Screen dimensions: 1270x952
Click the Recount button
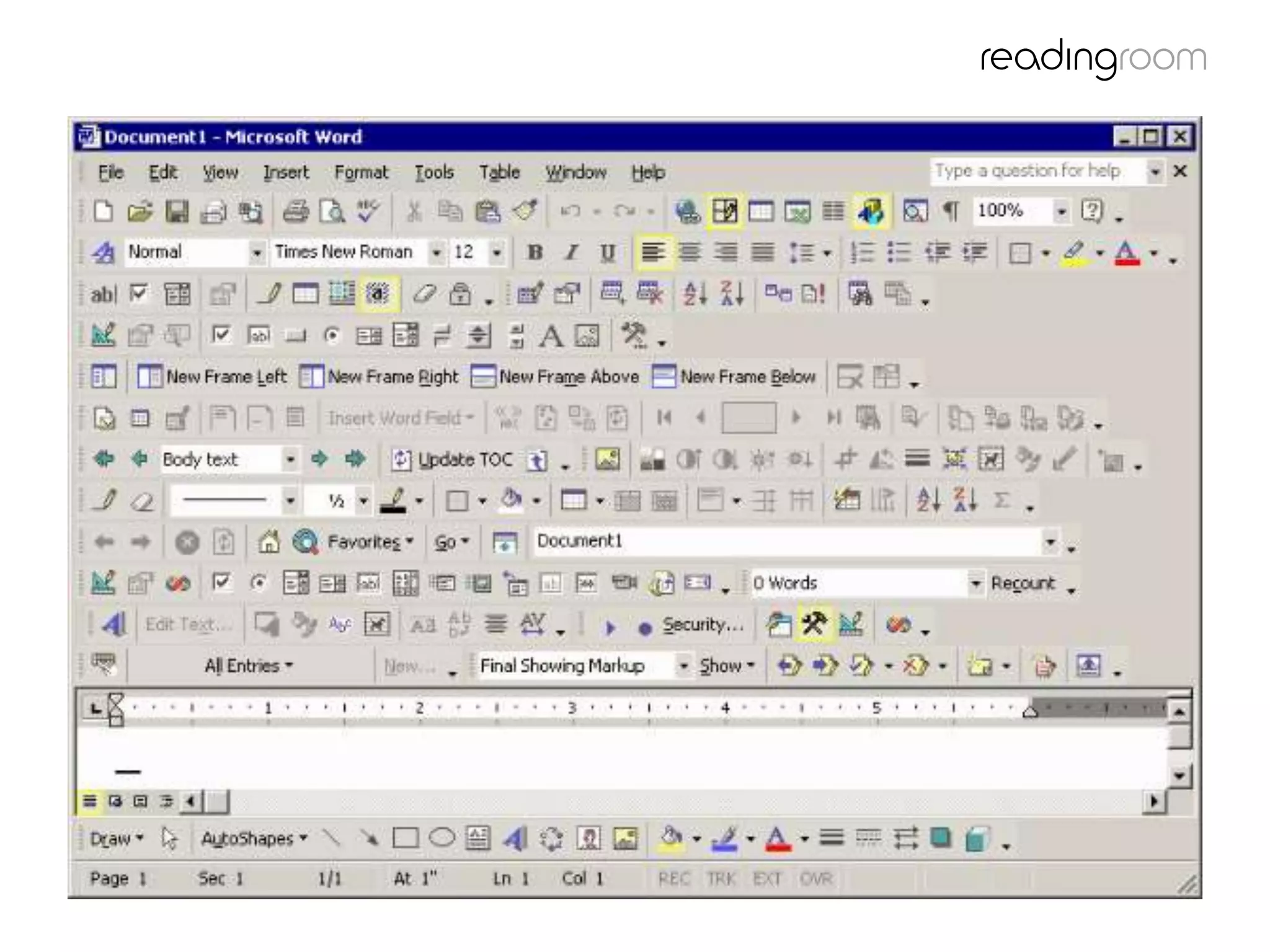pyautogui.click(x=1023, y=583)
